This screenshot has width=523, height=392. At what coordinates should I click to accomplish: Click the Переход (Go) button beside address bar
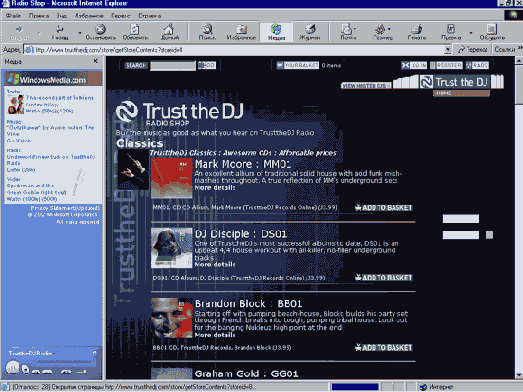pyautogui.click(x=473, y=50)
